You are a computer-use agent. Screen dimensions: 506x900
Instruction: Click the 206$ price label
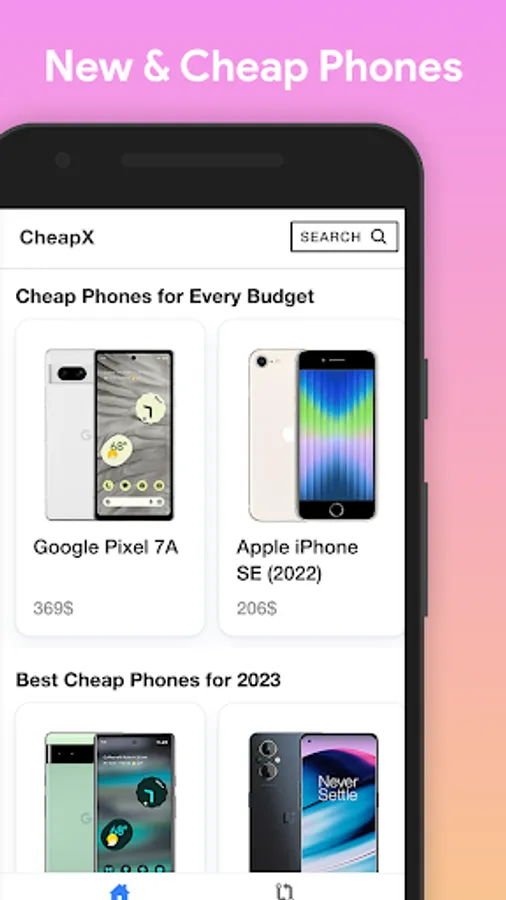(x=256, y=608)
